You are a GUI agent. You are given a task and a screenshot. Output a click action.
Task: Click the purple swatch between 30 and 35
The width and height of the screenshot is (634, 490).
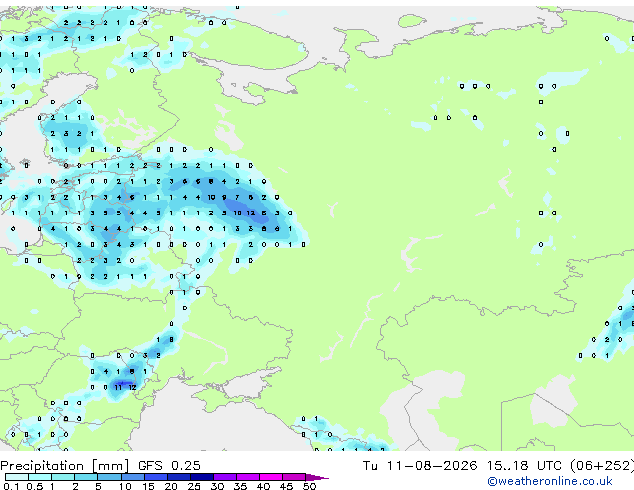click(x=225, y=477)
